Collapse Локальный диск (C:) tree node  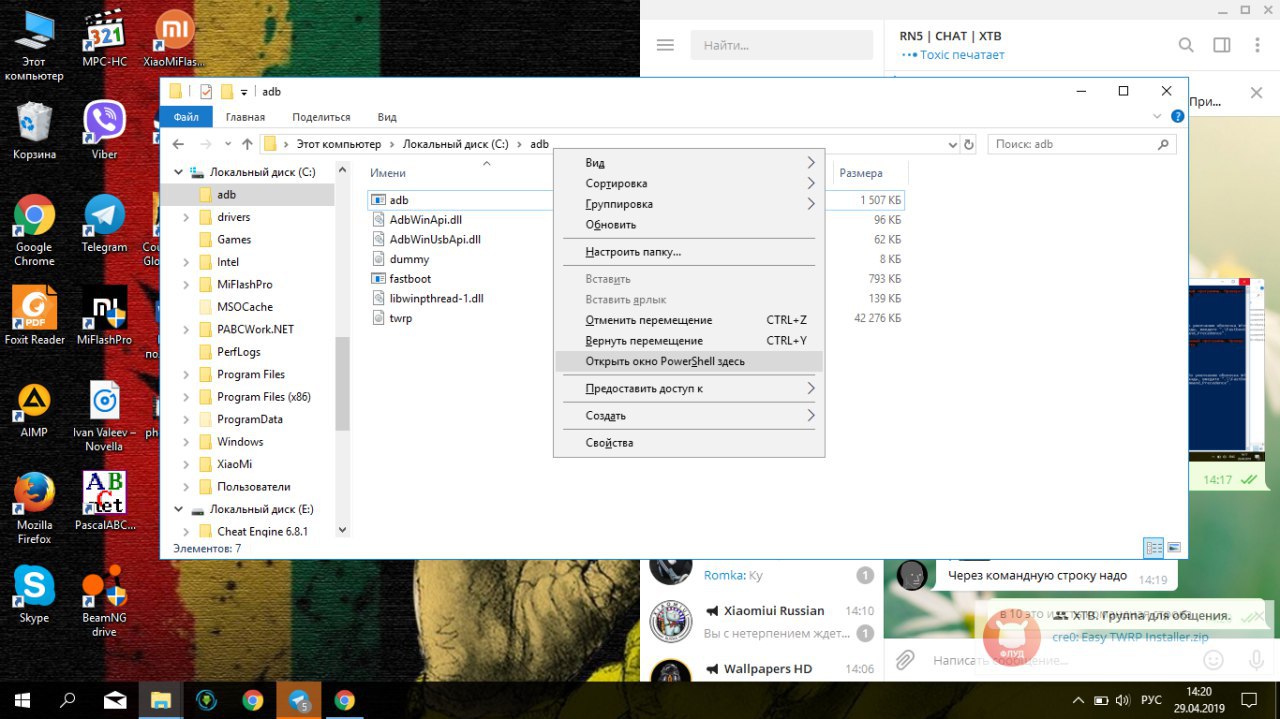(179, 172)
